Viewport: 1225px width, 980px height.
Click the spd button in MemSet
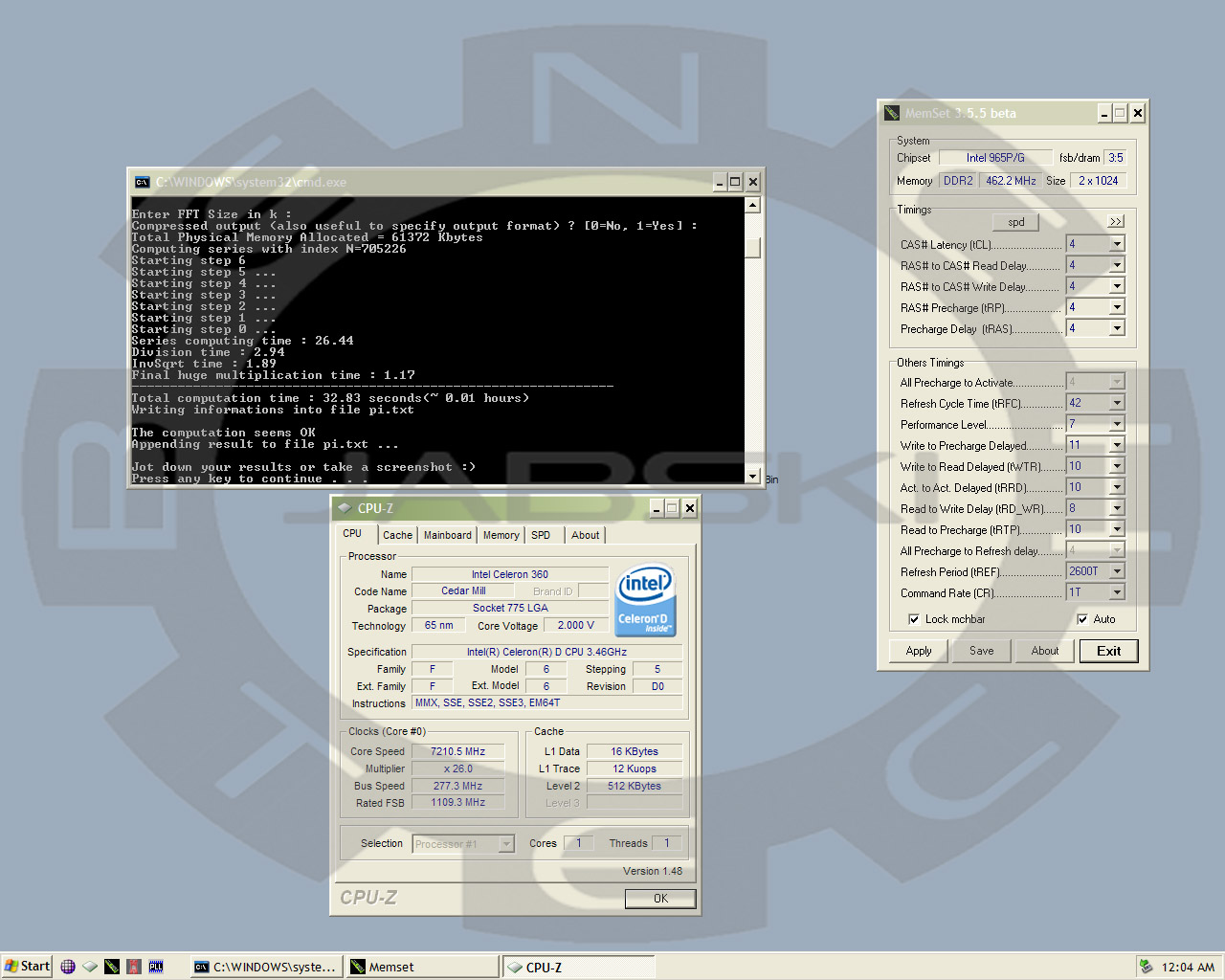[1016, 222]
